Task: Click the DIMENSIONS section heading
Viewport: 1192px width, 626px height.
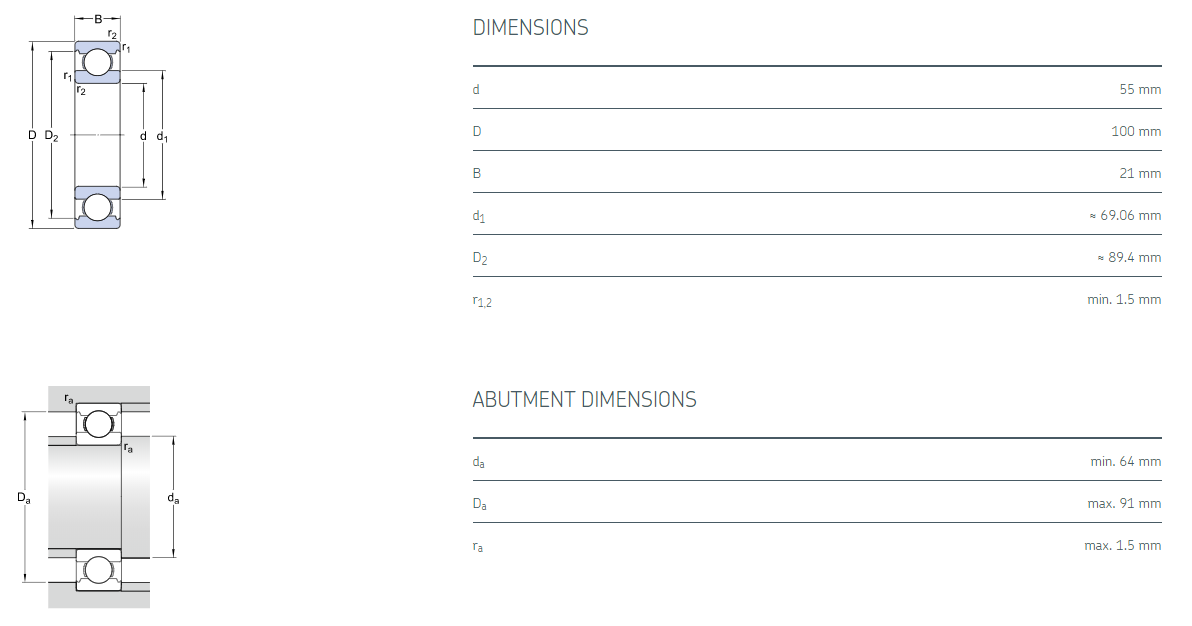Action: pos(530,28)
